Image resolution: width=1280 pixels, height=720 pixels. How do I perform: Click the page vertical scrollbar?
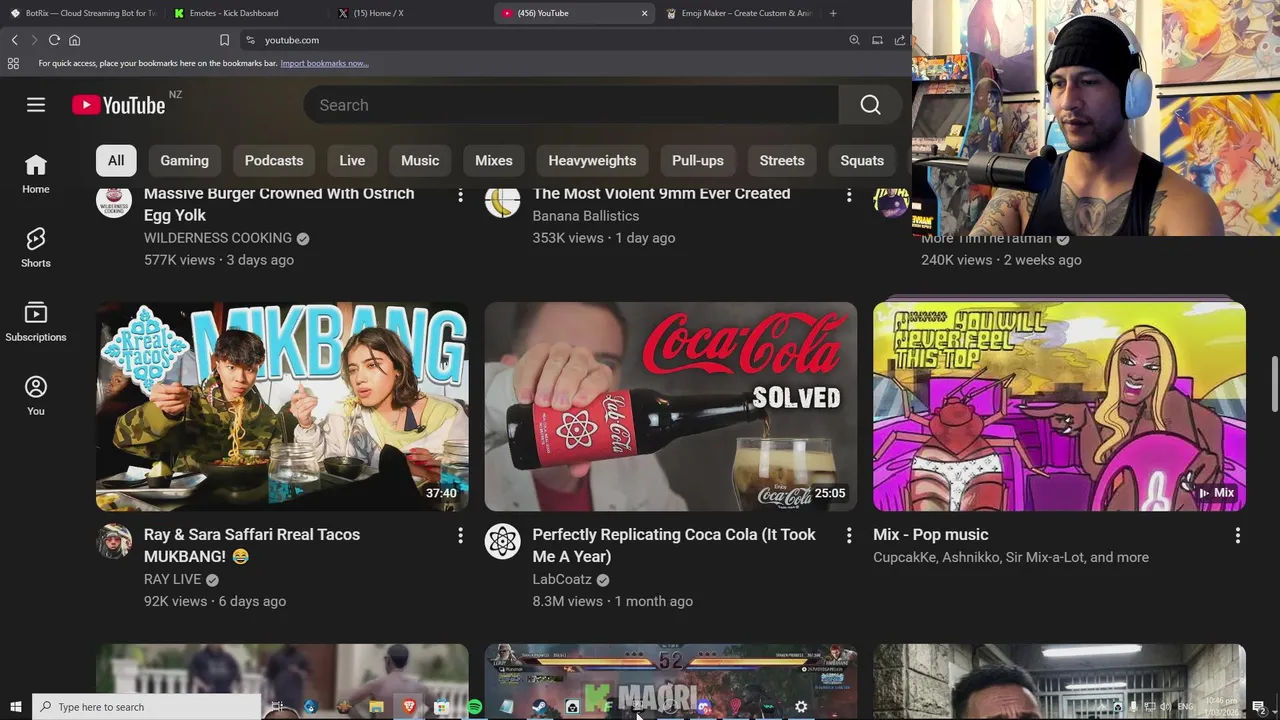click(1274, 383)
